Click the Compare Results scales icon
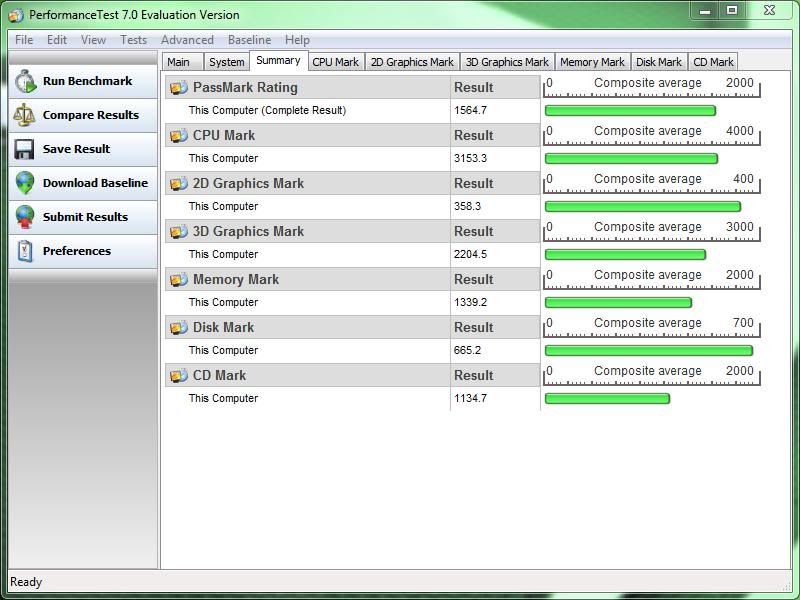The image size is (800, 600). pos(25,115)
